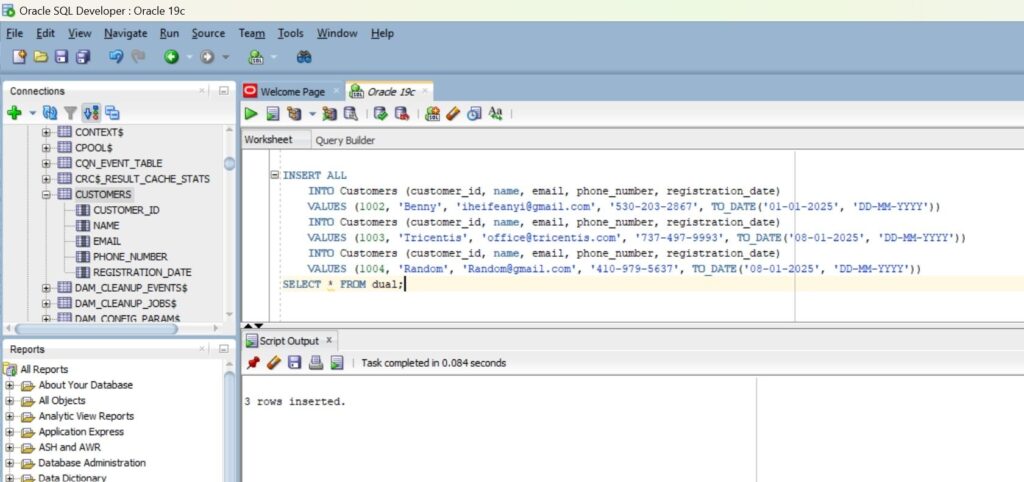Toggle the filter icon in Connections panel

(70, 113)
